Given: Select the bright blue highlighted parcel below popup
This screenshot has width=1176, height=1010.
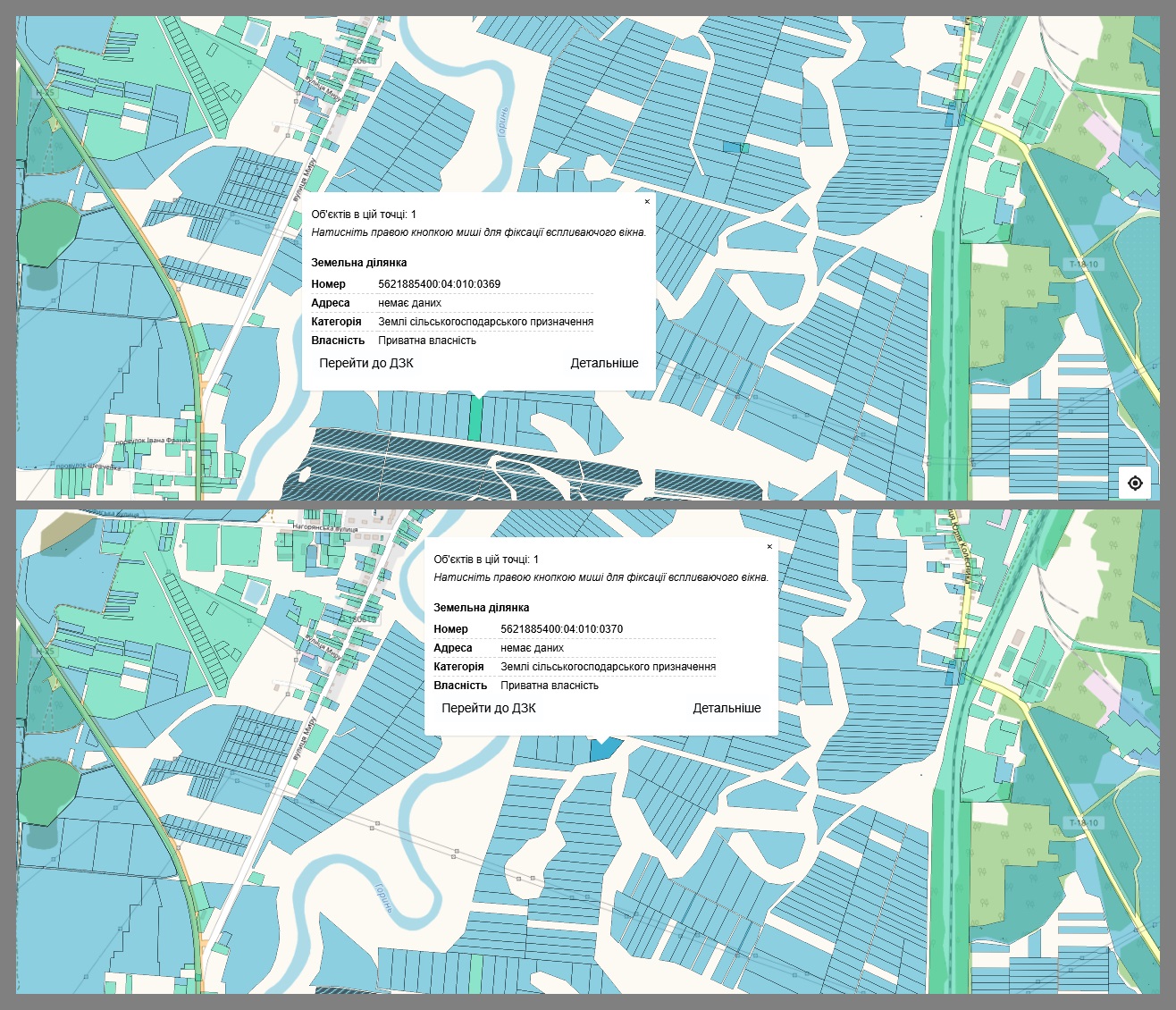Looking at the screenshot, I should pyautogui.click(x=604, y=749).
